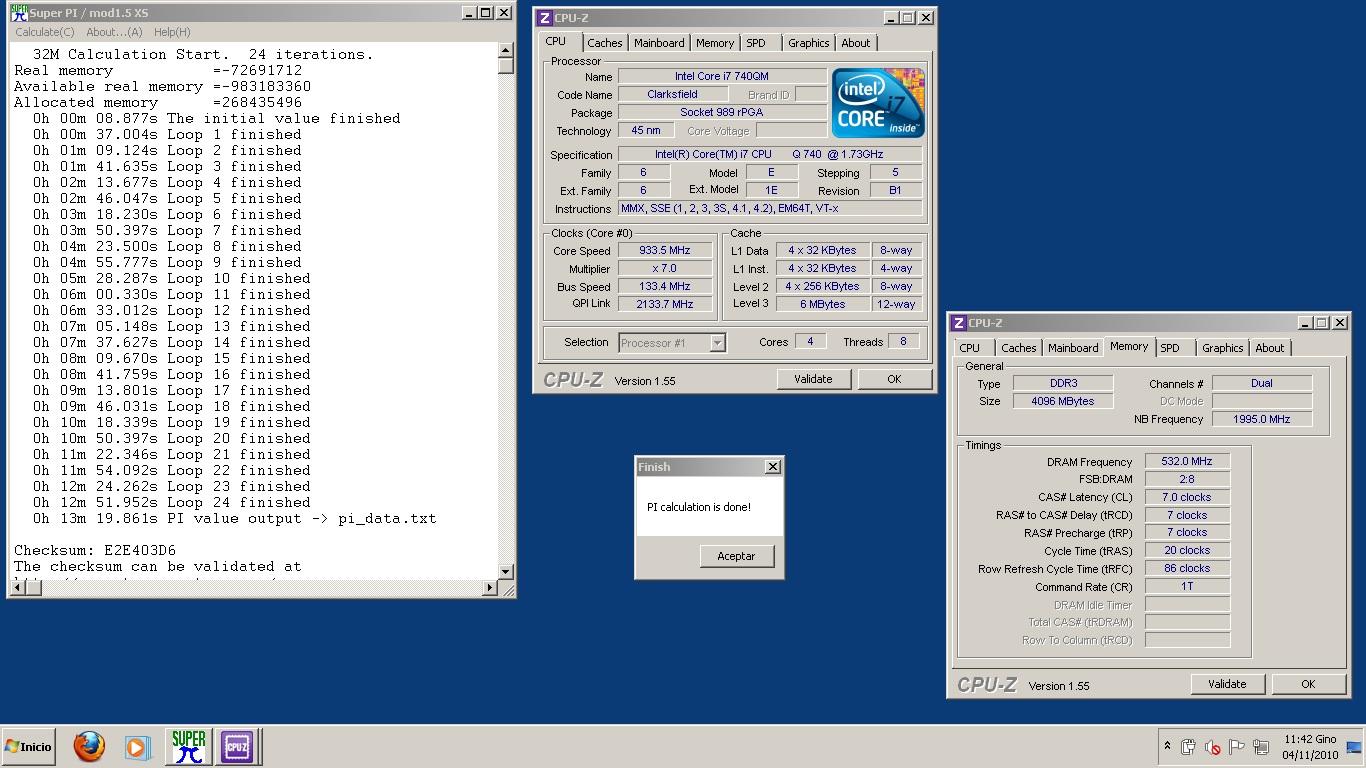Click Aceptar in Finish dialog
Screen dimensions: 1366x768
pos(737,556)
